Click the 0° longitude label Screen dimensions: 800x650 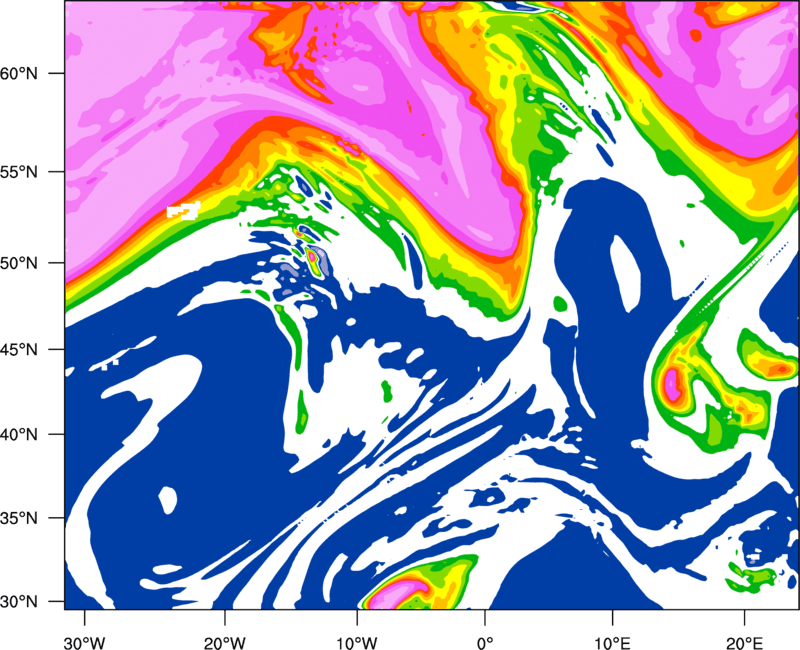coord(485,643)
